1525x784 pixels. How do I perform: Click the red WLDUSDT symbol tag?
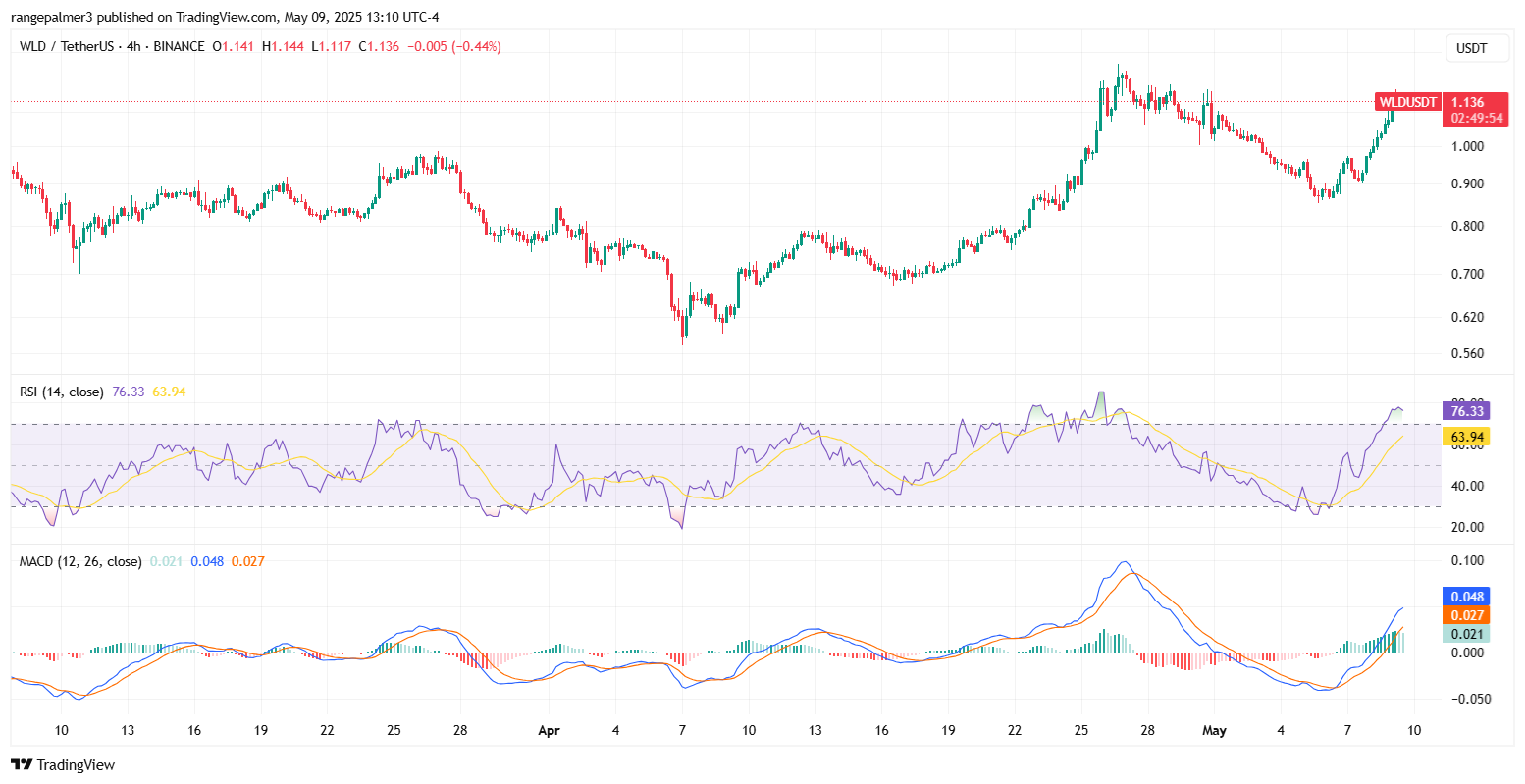(1407, 102)
